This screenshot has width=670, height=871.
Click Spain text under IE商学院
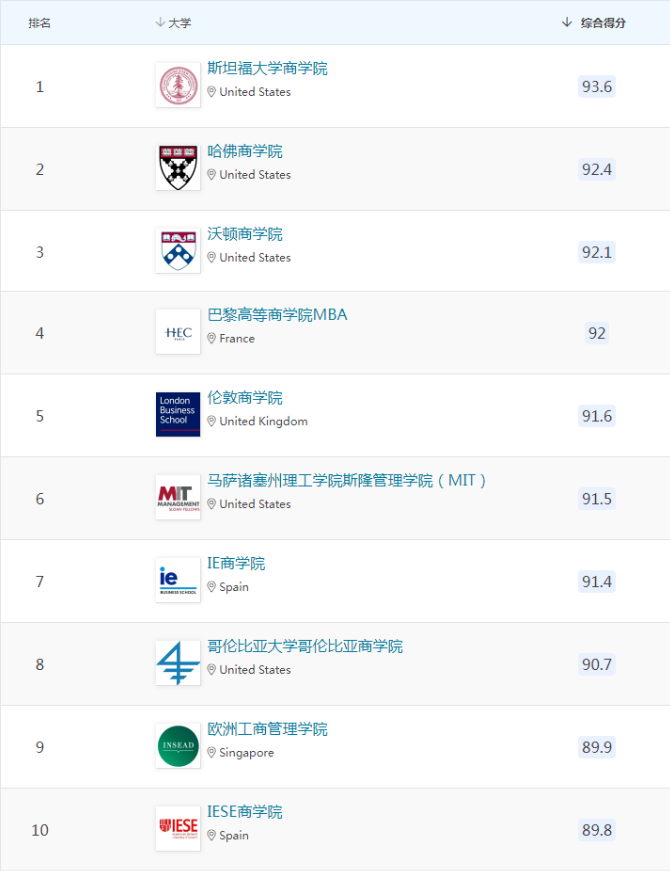pyautogui.click(x=234, y=587)
